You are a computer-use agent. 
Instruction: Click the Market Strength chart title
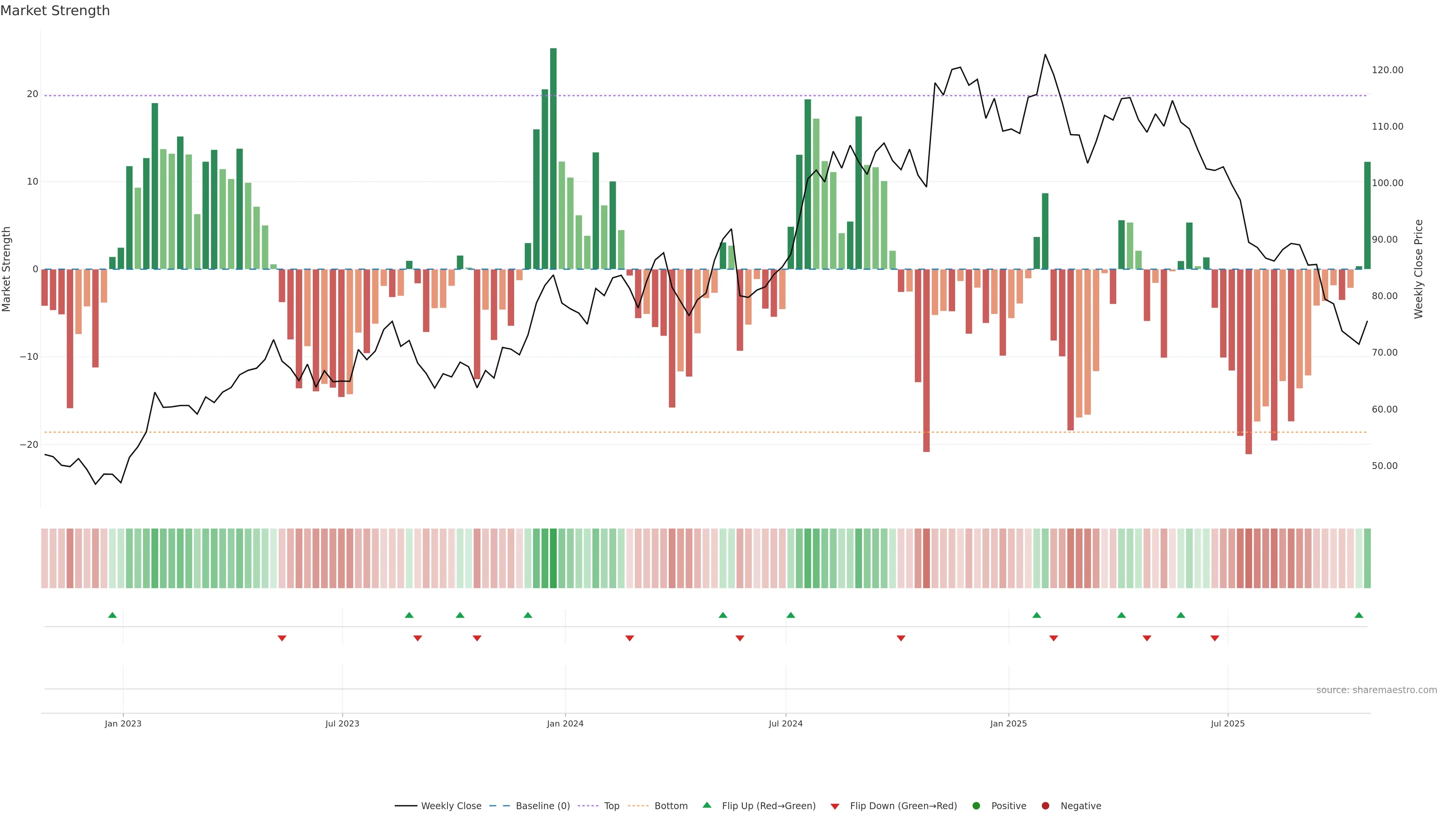[55, 11]
